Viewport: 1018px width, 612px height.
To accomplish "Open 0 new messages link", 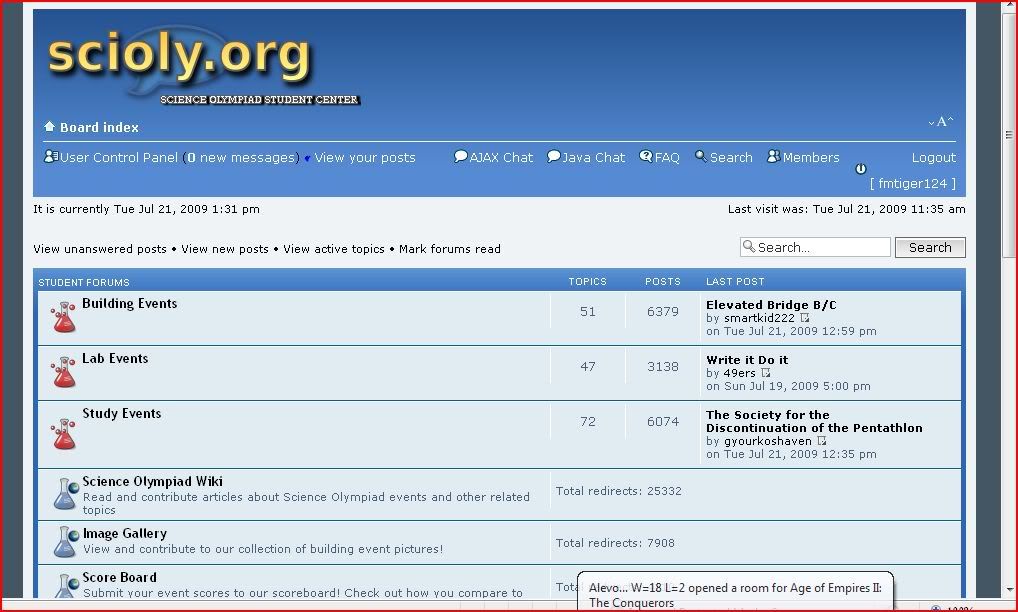I will [x=241, y=158].
